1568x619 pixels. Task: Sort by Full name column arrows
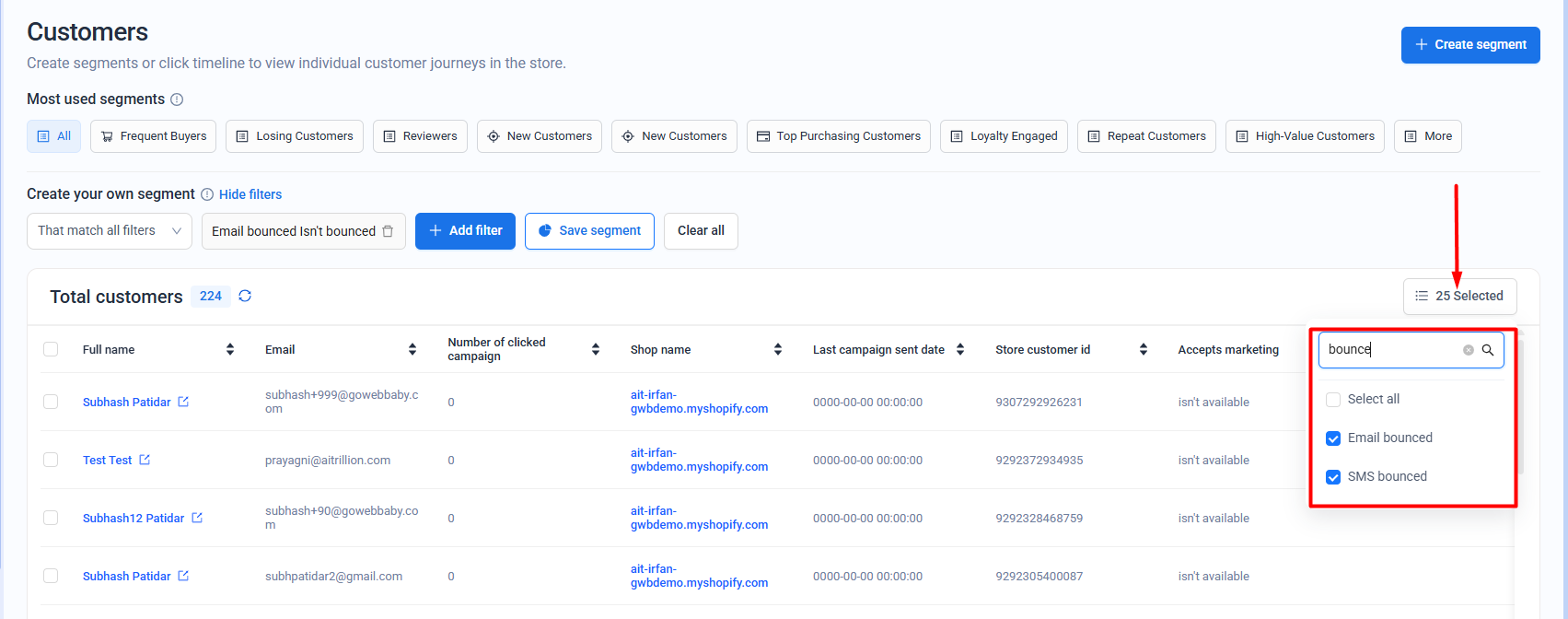coord(230,349)
